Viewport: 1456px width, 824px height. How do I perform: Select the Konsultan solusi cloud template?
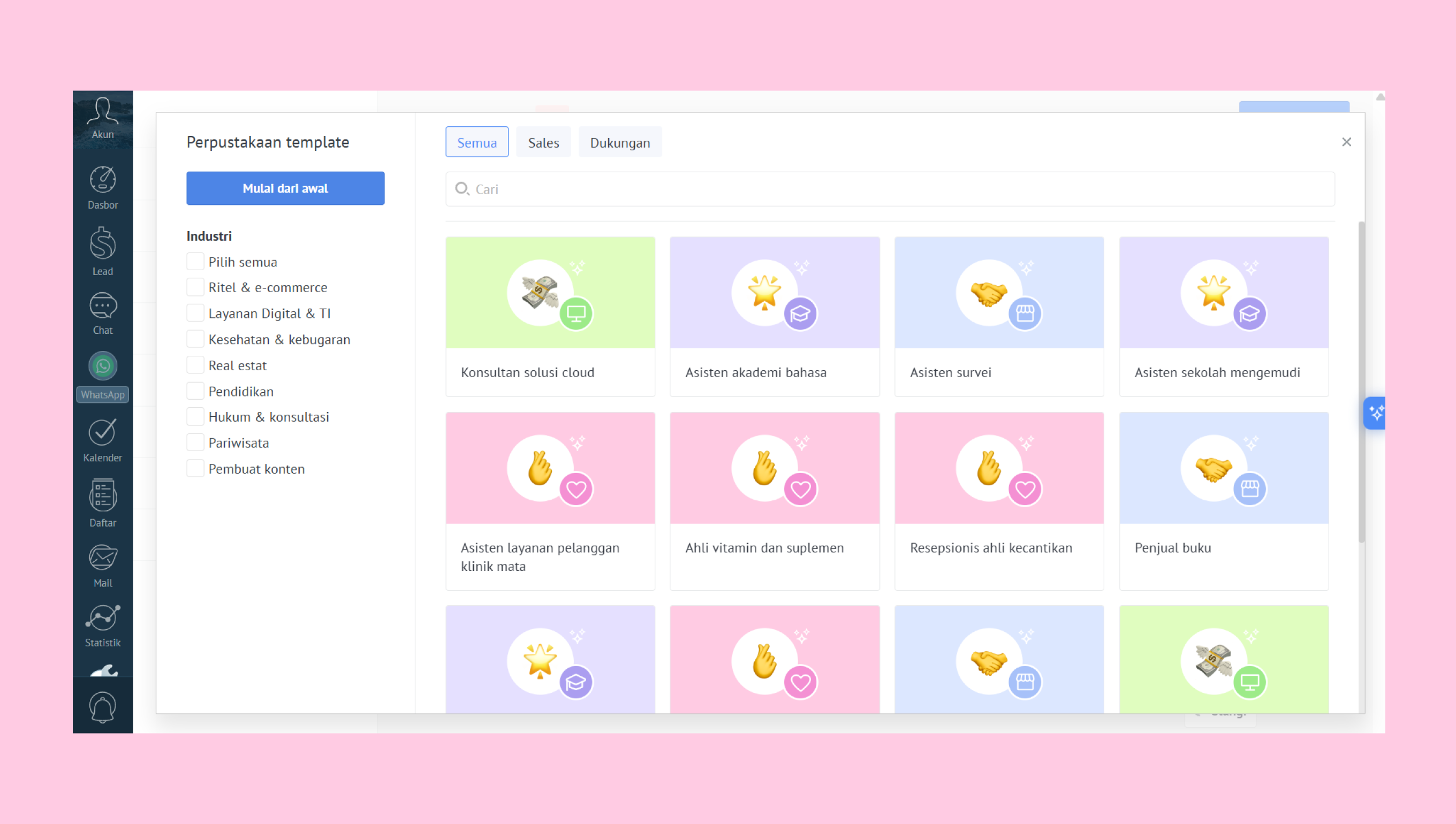[x=550, y=316]
